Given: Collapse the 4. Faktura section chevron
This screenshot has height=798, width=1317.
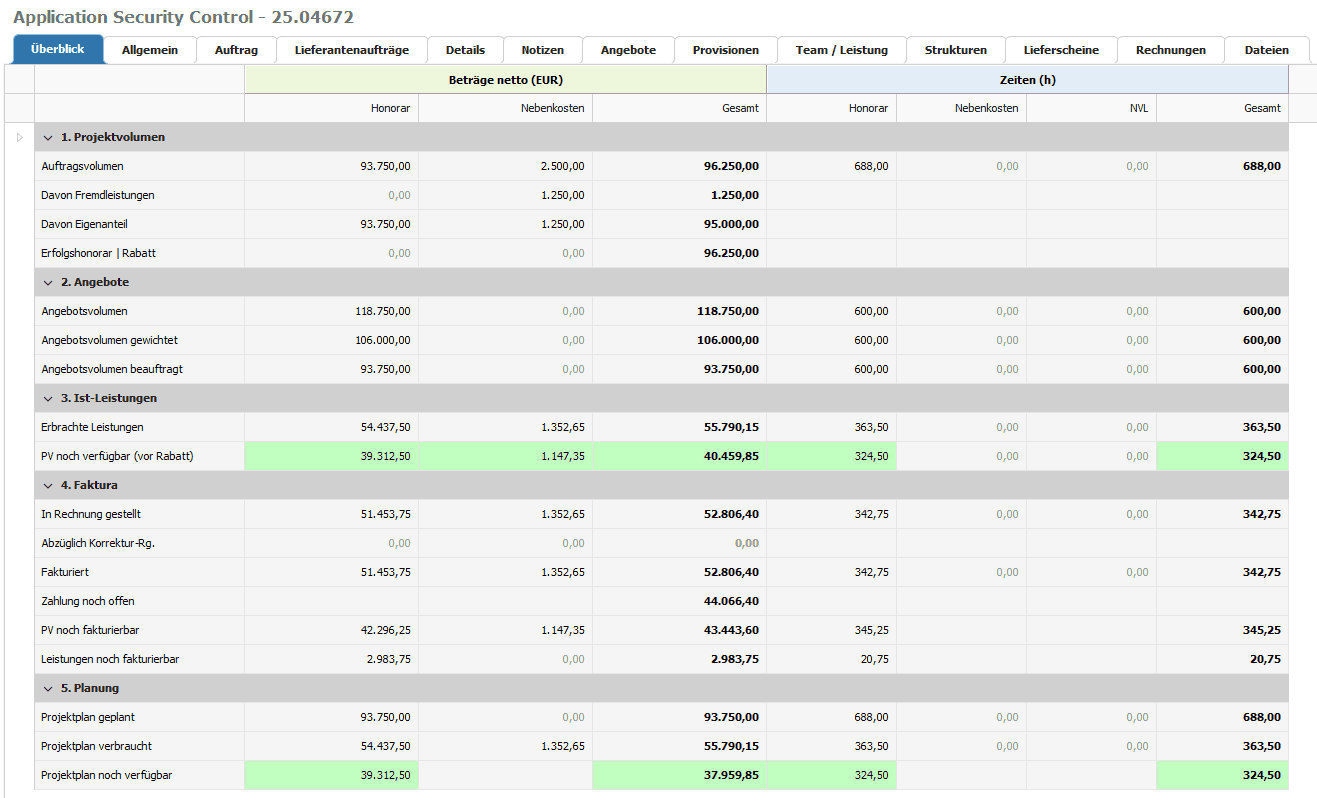Looking at the screenshot, I should (48, 486).
